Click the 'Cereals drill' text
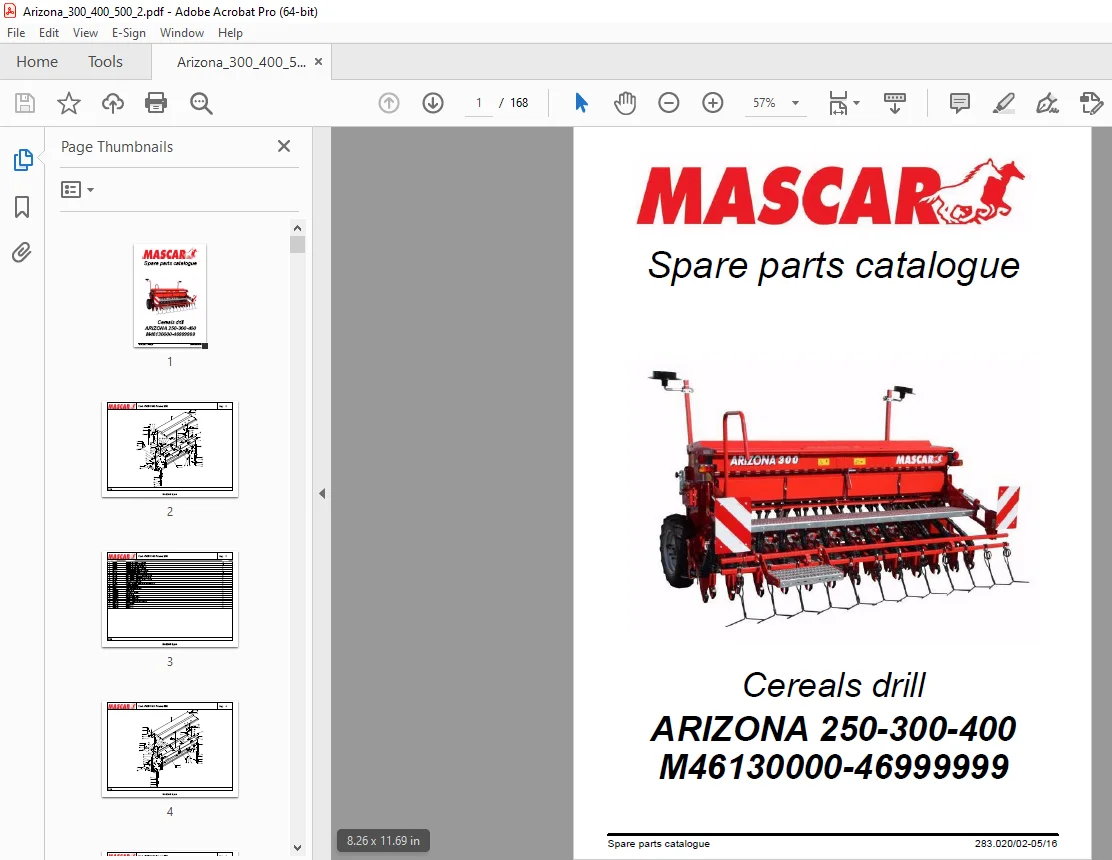 [x=834, y=685]
